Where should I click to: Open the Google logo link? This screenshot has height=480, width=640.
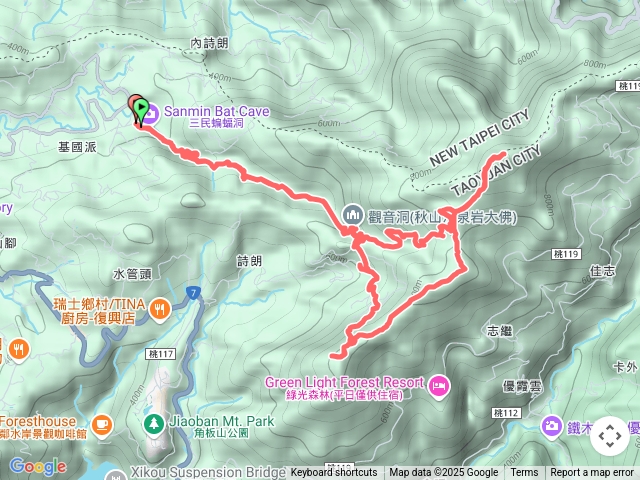coord(38,466)
